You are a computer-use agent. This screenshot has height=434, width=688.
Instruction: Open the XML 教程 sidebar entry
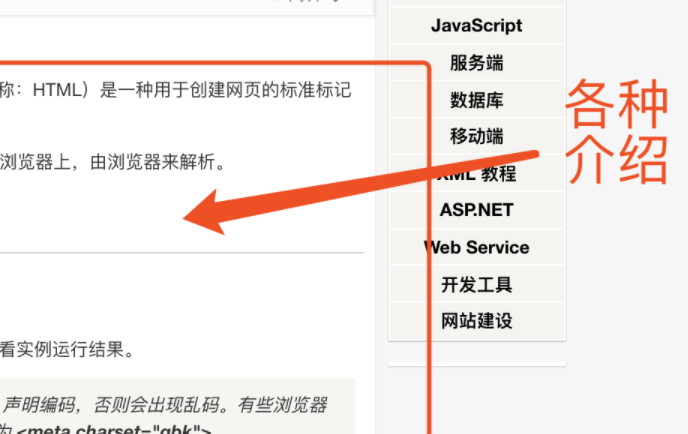click(476, 174)
